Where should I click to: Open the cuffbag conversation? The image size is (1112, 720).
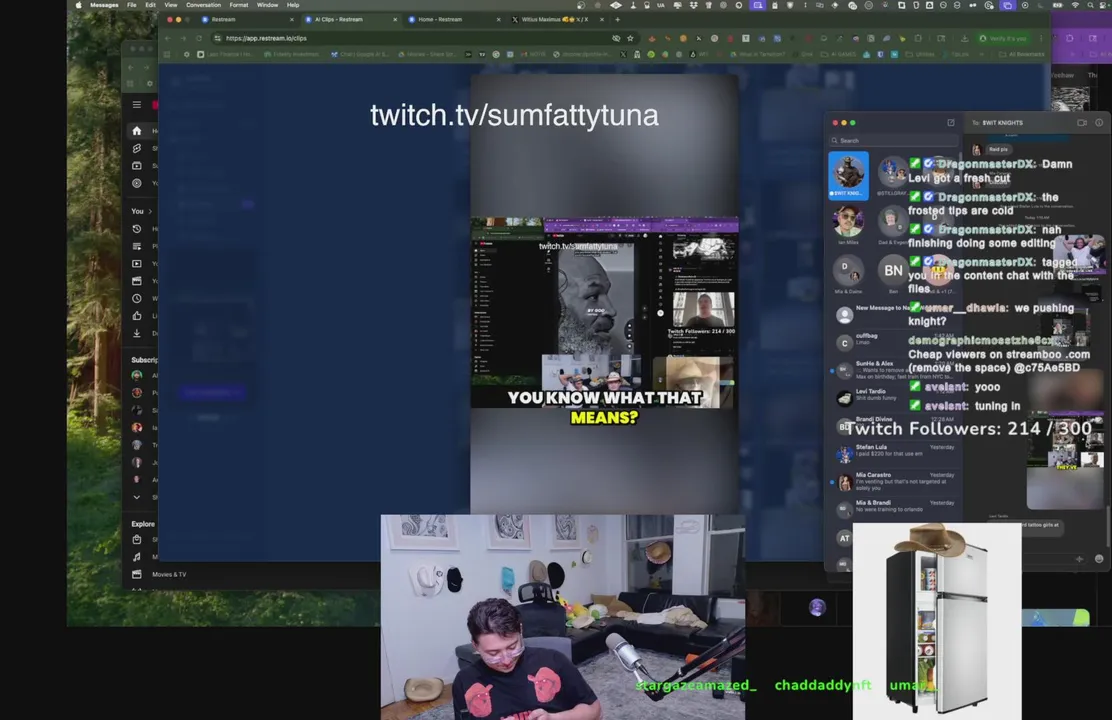click(894, 341)
